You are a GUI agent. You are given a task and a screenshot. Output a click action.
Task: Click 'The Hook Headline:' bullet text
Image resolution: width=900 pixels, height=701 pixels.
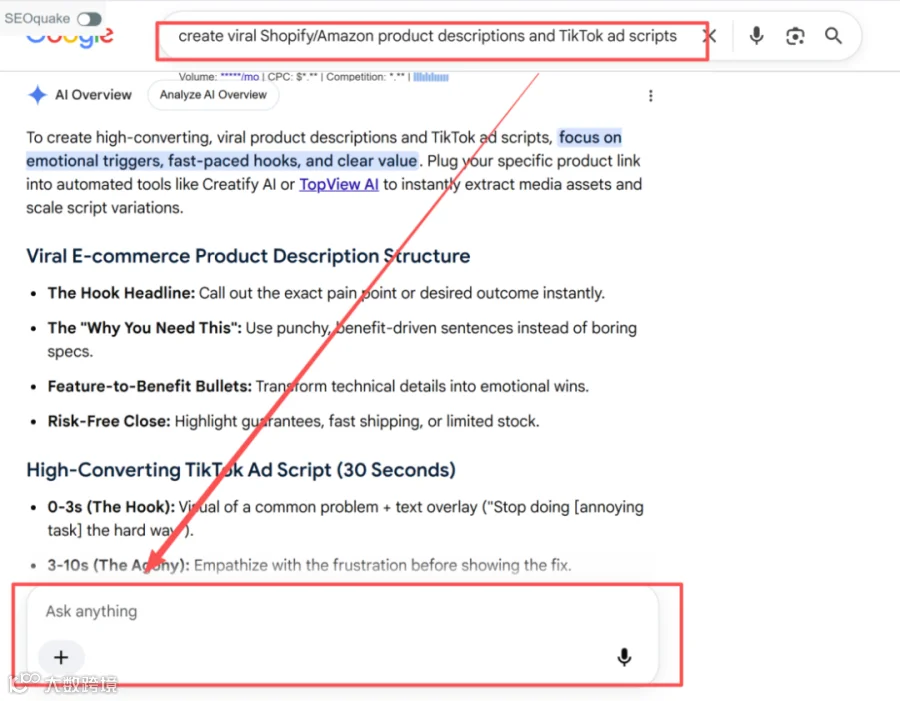[x=121, y=293]
